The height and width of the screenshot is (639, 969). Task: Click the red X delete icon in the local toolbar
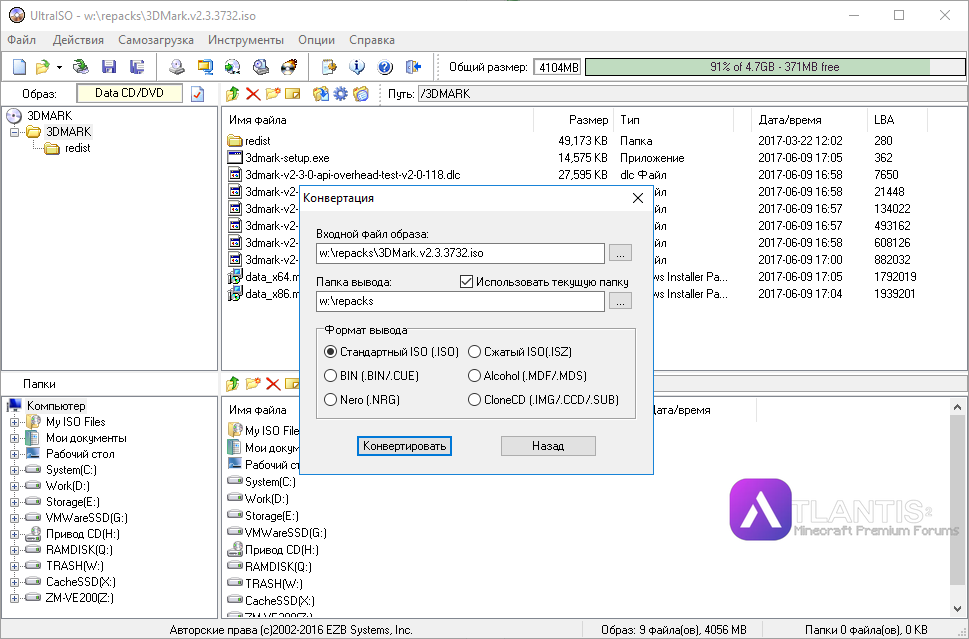click(x=273, y=384)
